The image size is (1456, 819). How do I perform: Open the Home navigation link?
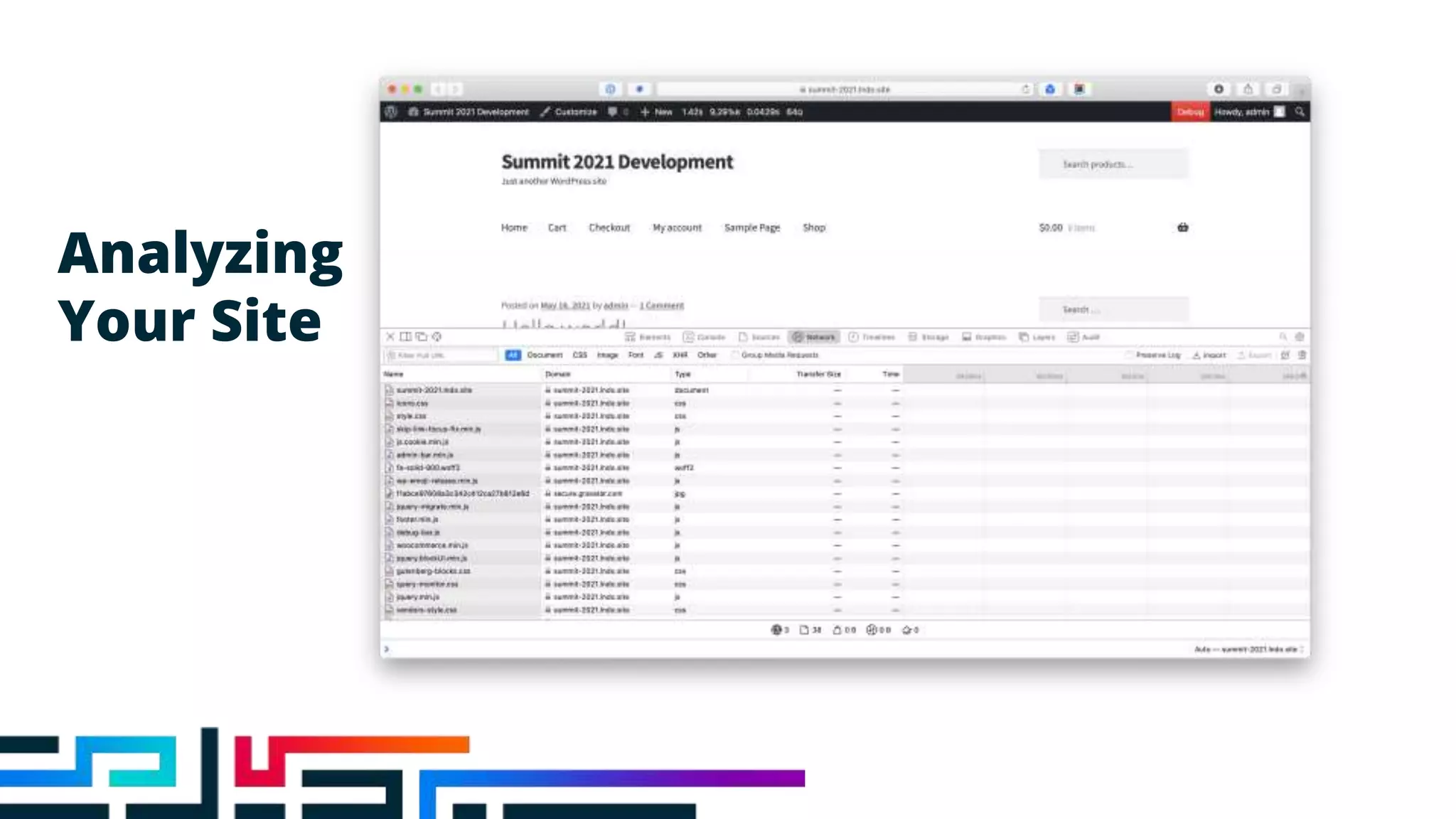[514, 227]
